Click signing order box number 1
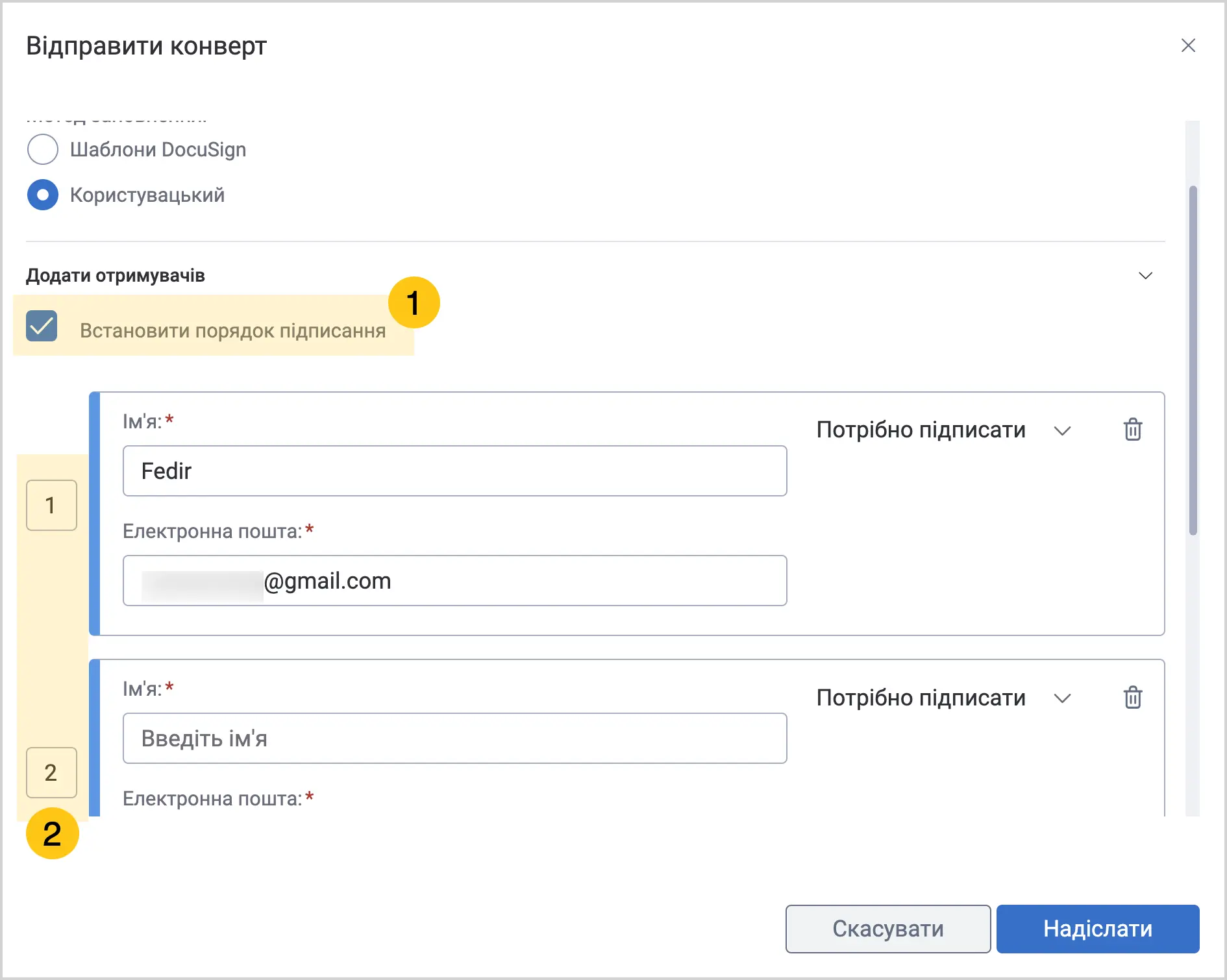 tap(51, 505)
